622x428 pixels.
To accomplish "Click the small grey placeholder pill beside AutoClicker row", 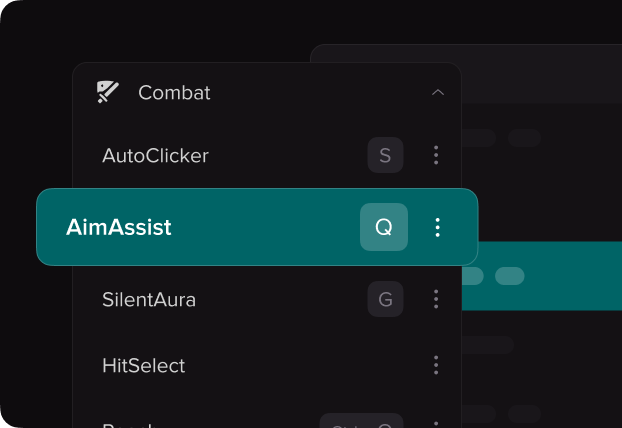I will click(x=524, y=138).
